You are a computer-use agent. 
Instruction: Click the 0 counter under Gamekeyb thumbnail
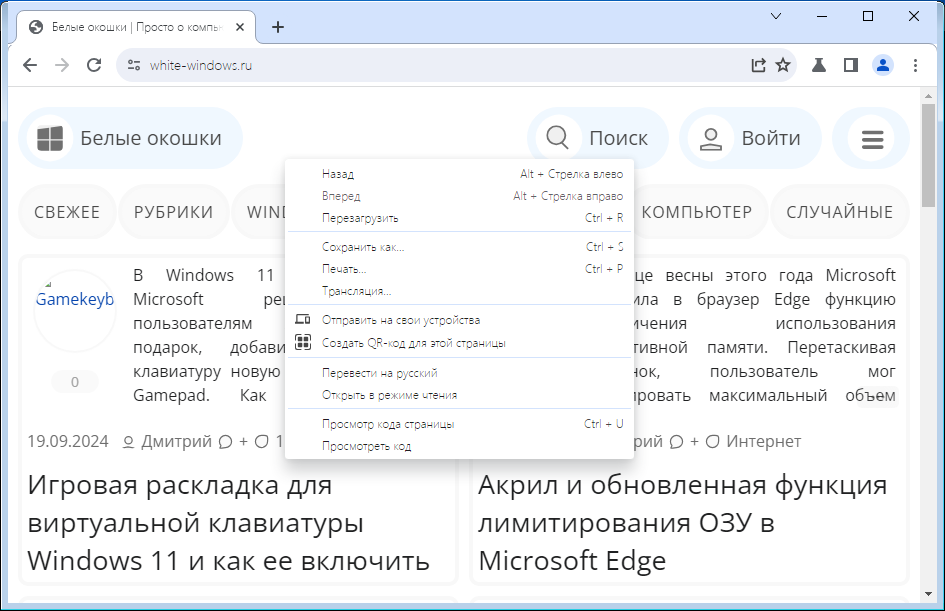pyautogui.click(x=75, y=382)
